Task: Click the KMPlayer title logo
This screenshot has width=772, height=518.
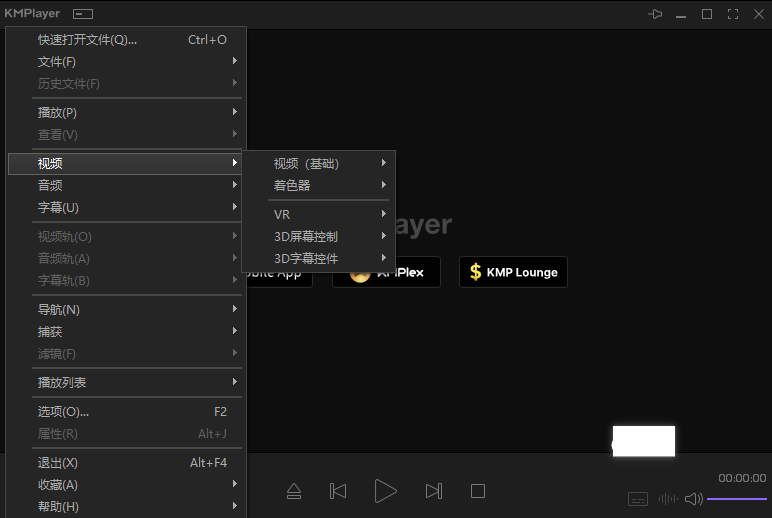Action: coord(32,13)
